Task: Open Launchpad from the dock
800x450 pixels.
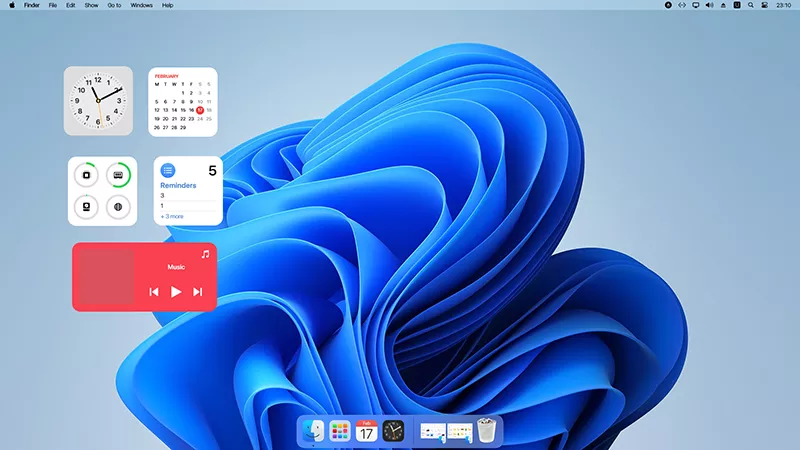Action: pyautogui.click(x=339, y=432)
